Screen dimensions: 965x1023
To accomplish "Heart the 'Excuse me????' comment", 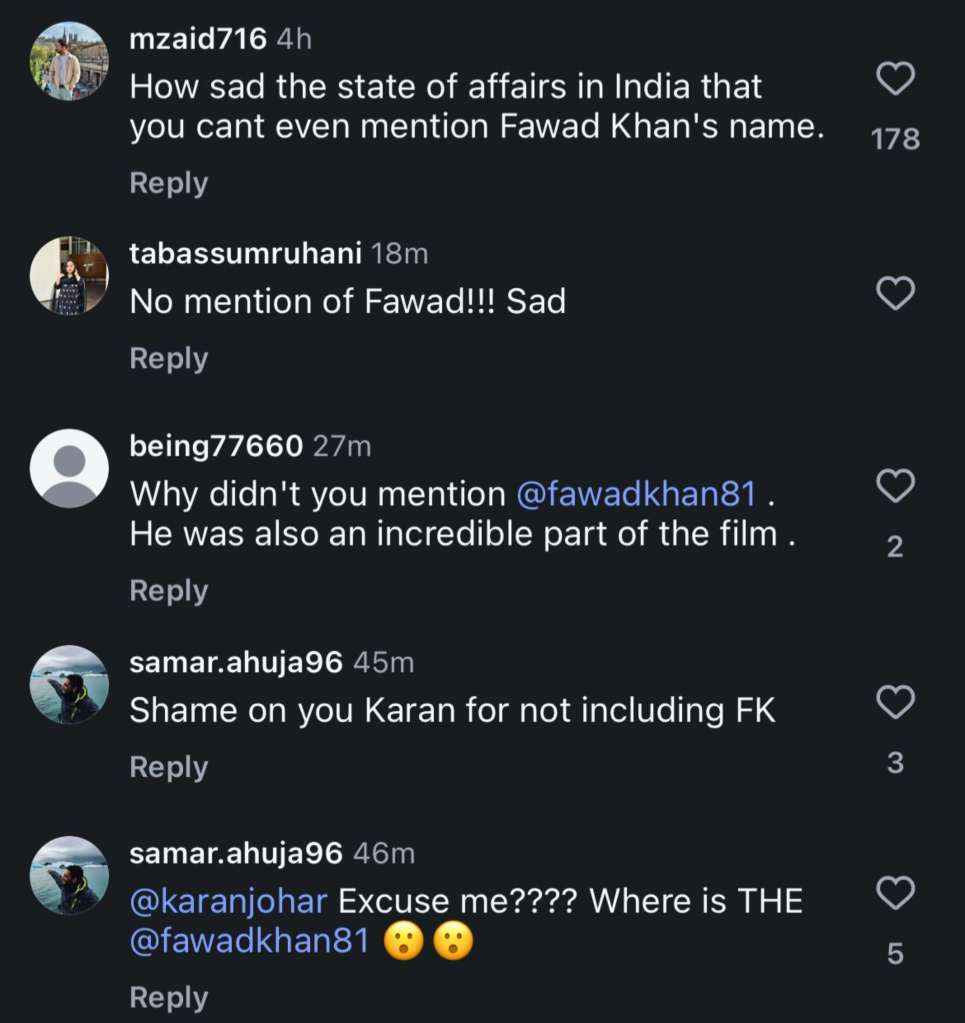I will pyautogui.click(x=895, y=893).
